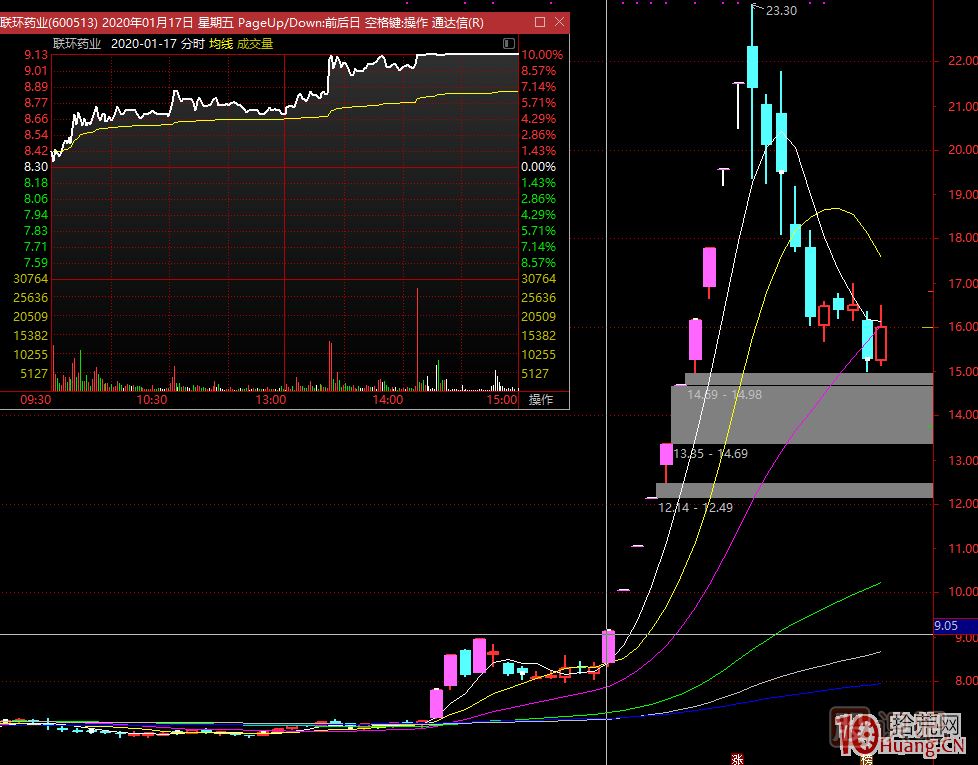
Task: Click the gap zone label 13.35 - 14.69
Action: pyautogui.click(x=710, y=454)
